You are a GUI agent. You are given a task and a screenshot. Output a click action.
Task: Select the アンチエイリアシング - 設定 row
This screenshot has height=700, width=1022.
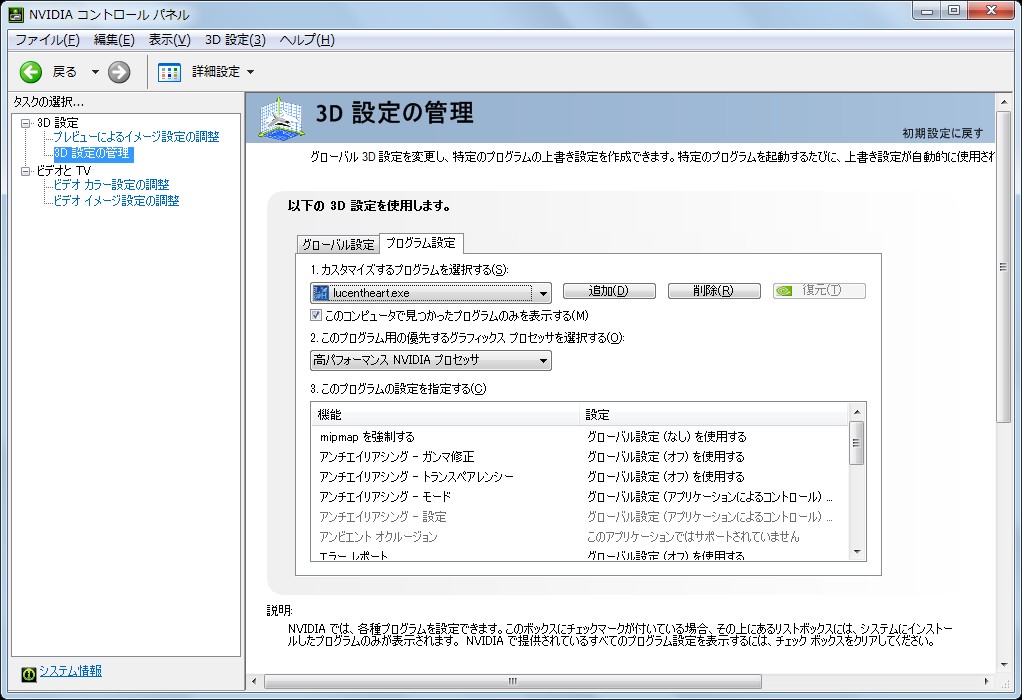(580, 517)
